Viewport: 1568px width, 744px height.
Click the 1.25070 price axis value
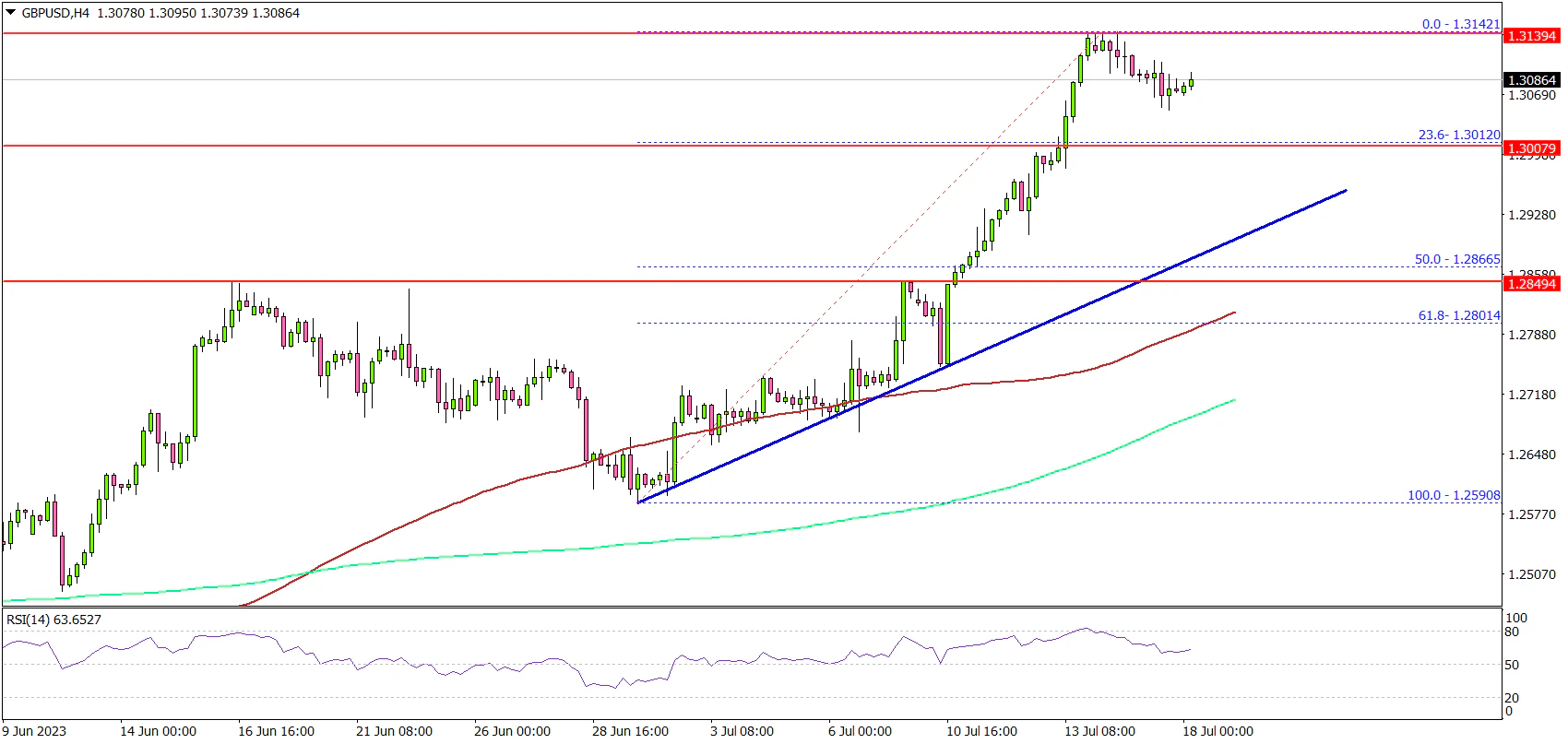(1531, 574)
